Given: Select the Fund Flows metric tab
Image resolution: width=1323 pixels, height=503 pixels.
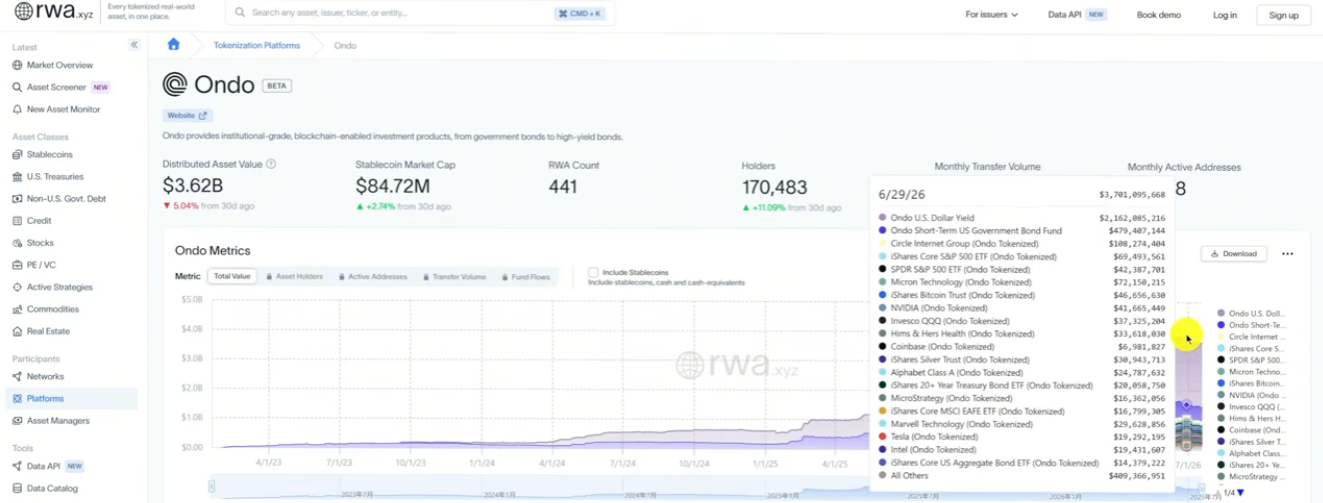Looking at the screenshot, I should tap(525, 276).
